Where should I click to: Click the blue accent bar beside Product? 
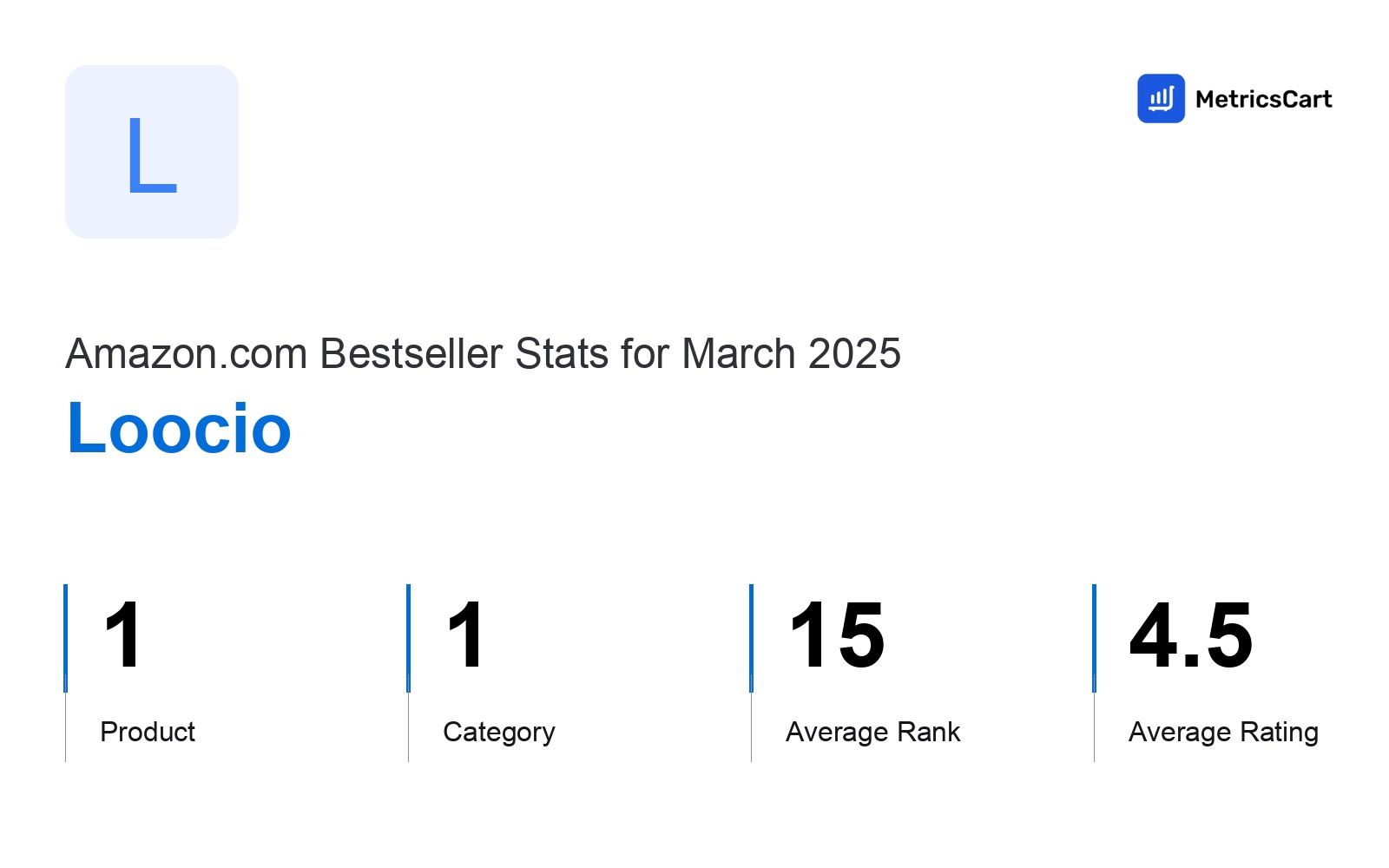(x=65, y=638)
